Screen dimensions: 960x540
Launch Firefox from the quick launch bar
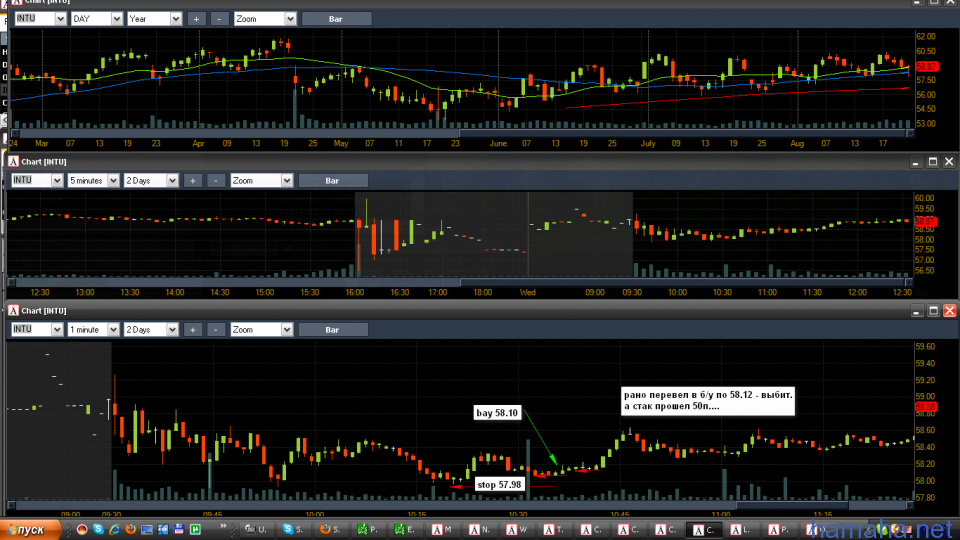130,529
